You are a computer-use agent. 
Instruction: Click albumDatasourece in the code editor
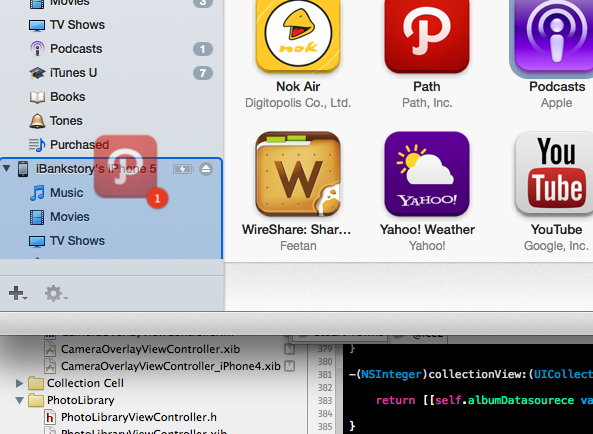(521, 400)
